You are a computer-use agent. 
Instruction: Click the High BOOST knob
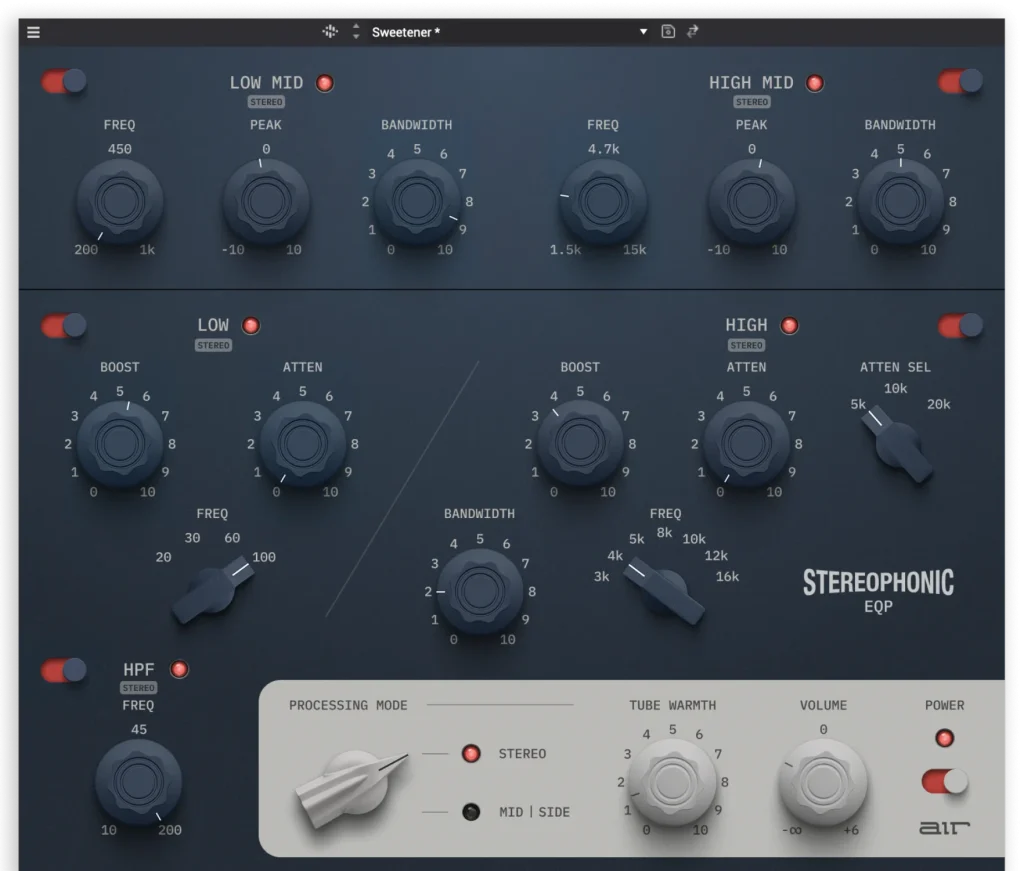(580, 444)
